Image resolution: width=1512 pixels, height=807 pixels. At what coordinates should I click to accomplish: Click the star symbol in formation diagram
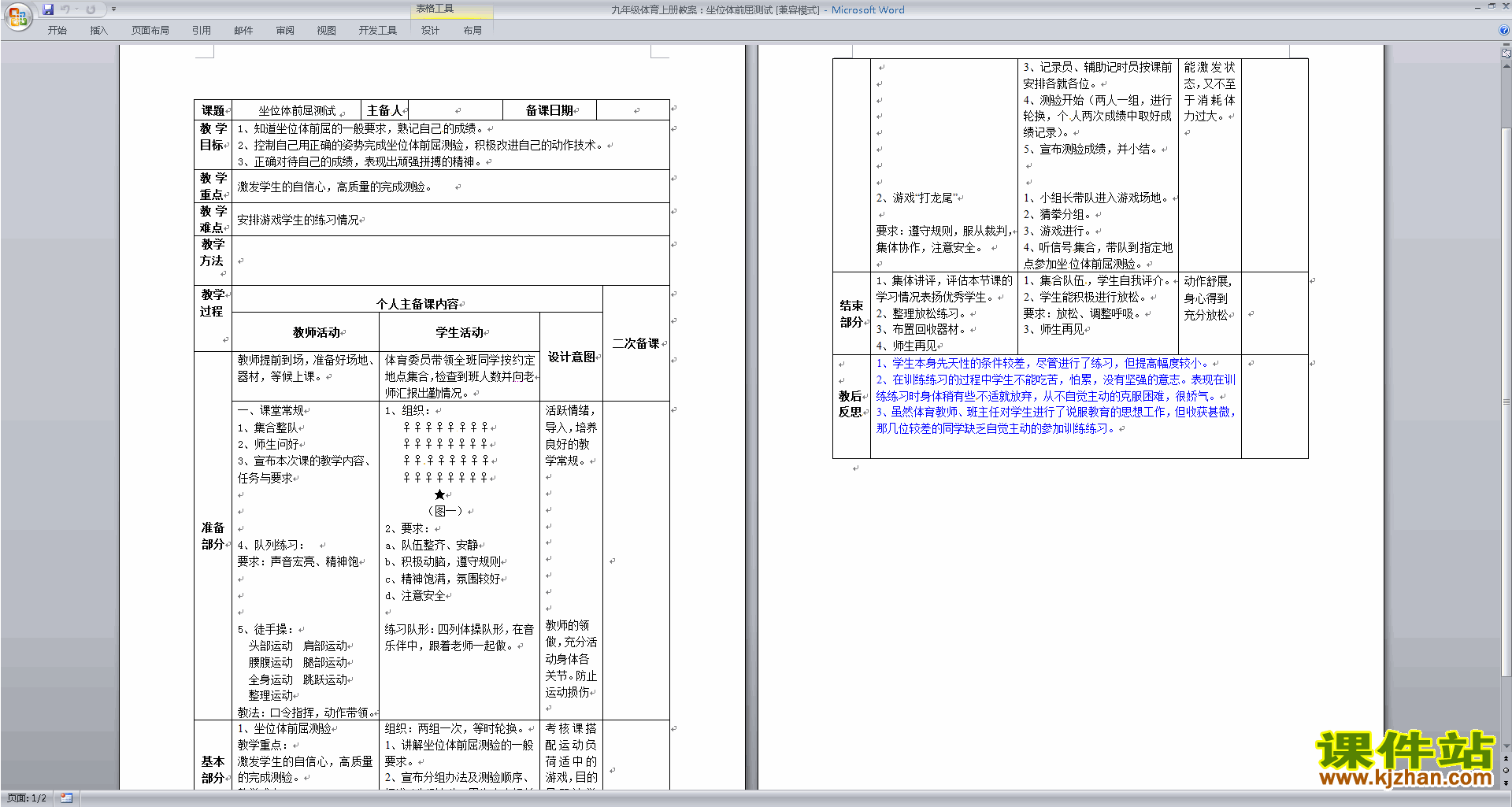[x=439, y=494]
